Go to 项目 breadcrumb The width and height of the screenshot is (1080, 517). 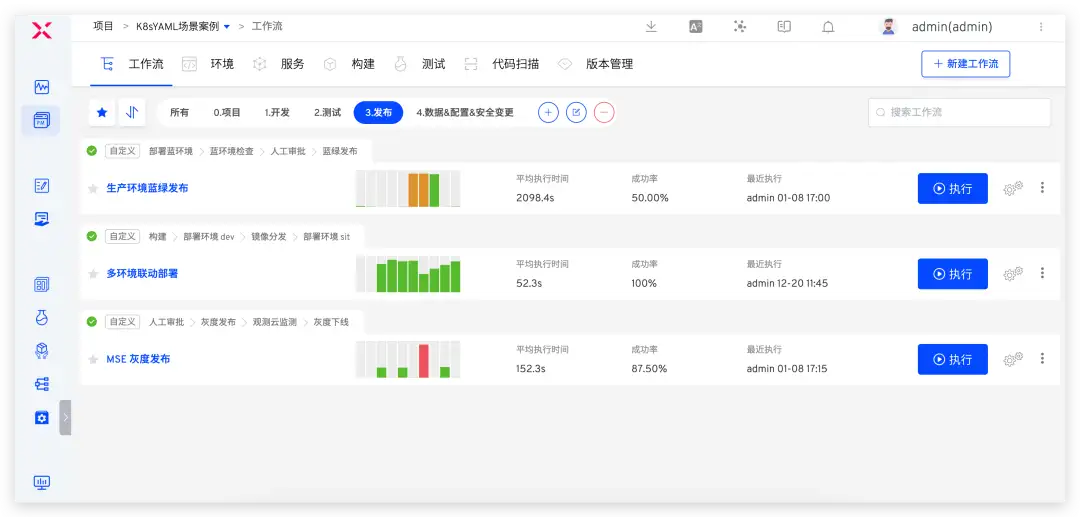103,26
